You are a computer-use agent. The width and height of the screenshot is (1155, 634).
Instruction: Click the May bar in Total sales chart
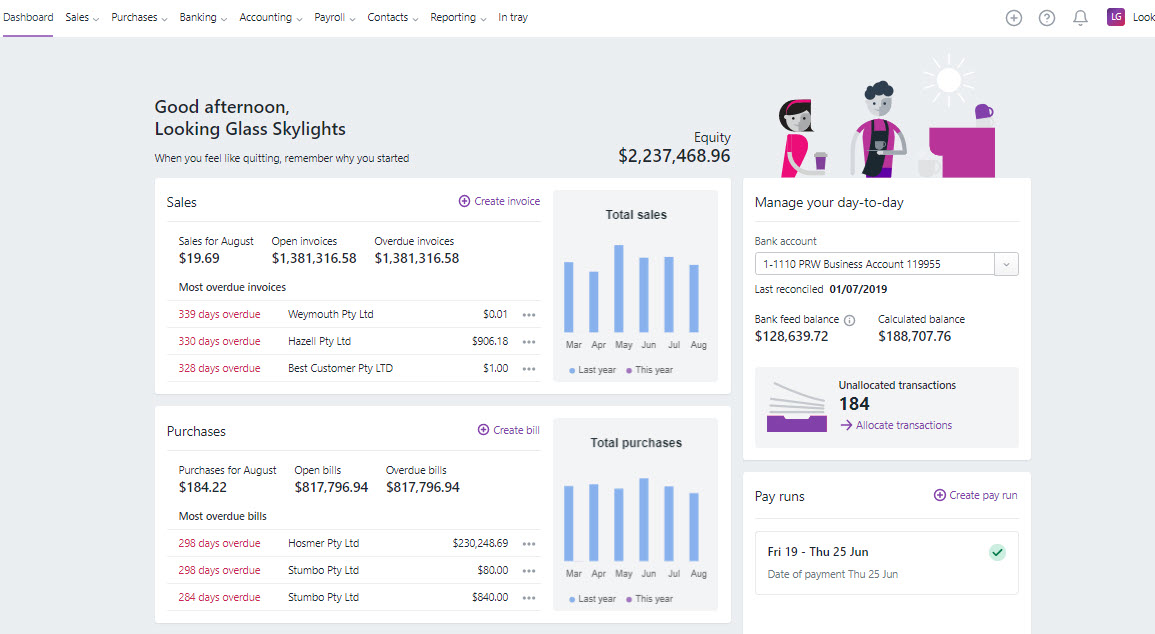pyautogui.click(x=618, y=289)
